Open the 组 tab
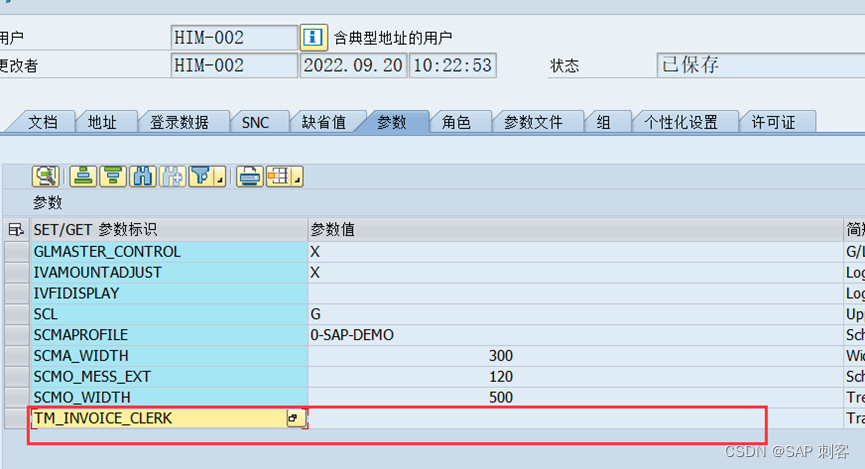 point(604,122)
